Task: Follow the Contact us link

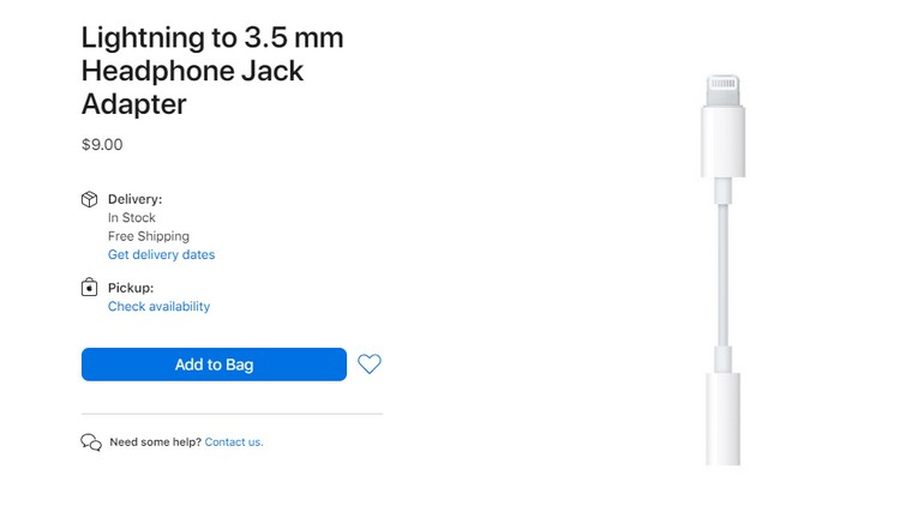Action: coord(234,442)
